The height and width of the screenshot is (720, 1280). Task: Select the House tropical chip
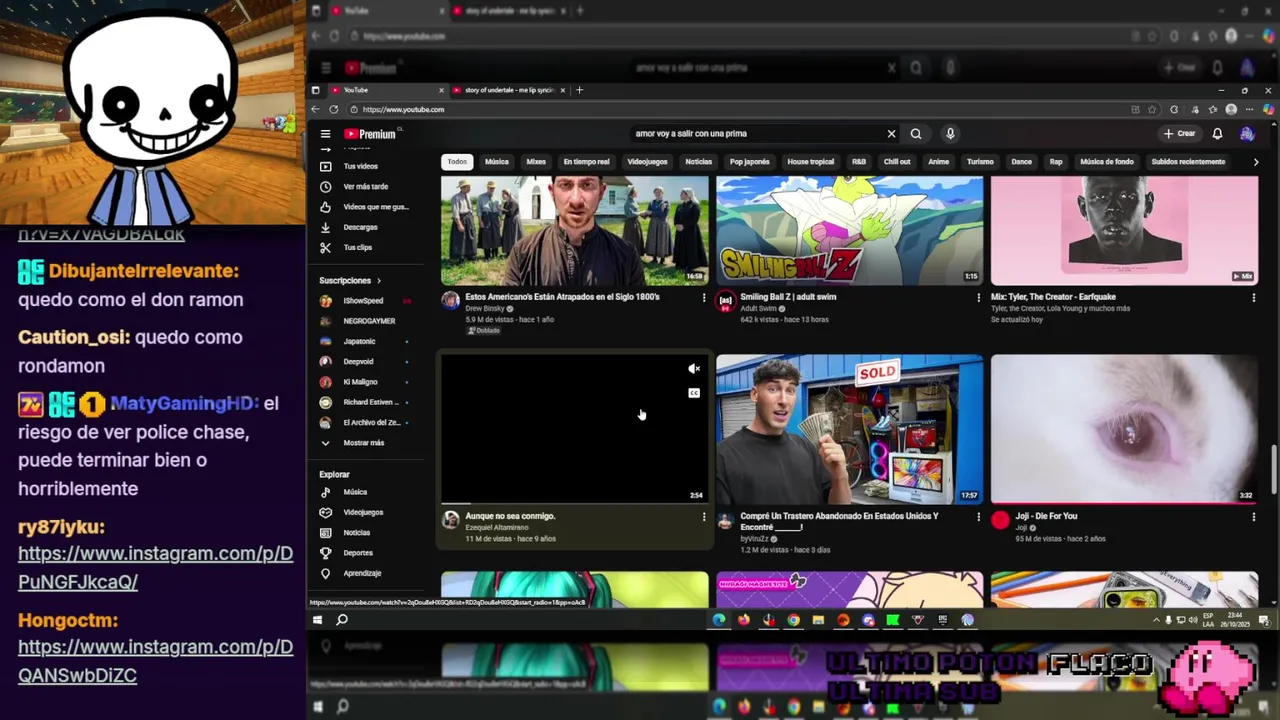tap(810, 162)
